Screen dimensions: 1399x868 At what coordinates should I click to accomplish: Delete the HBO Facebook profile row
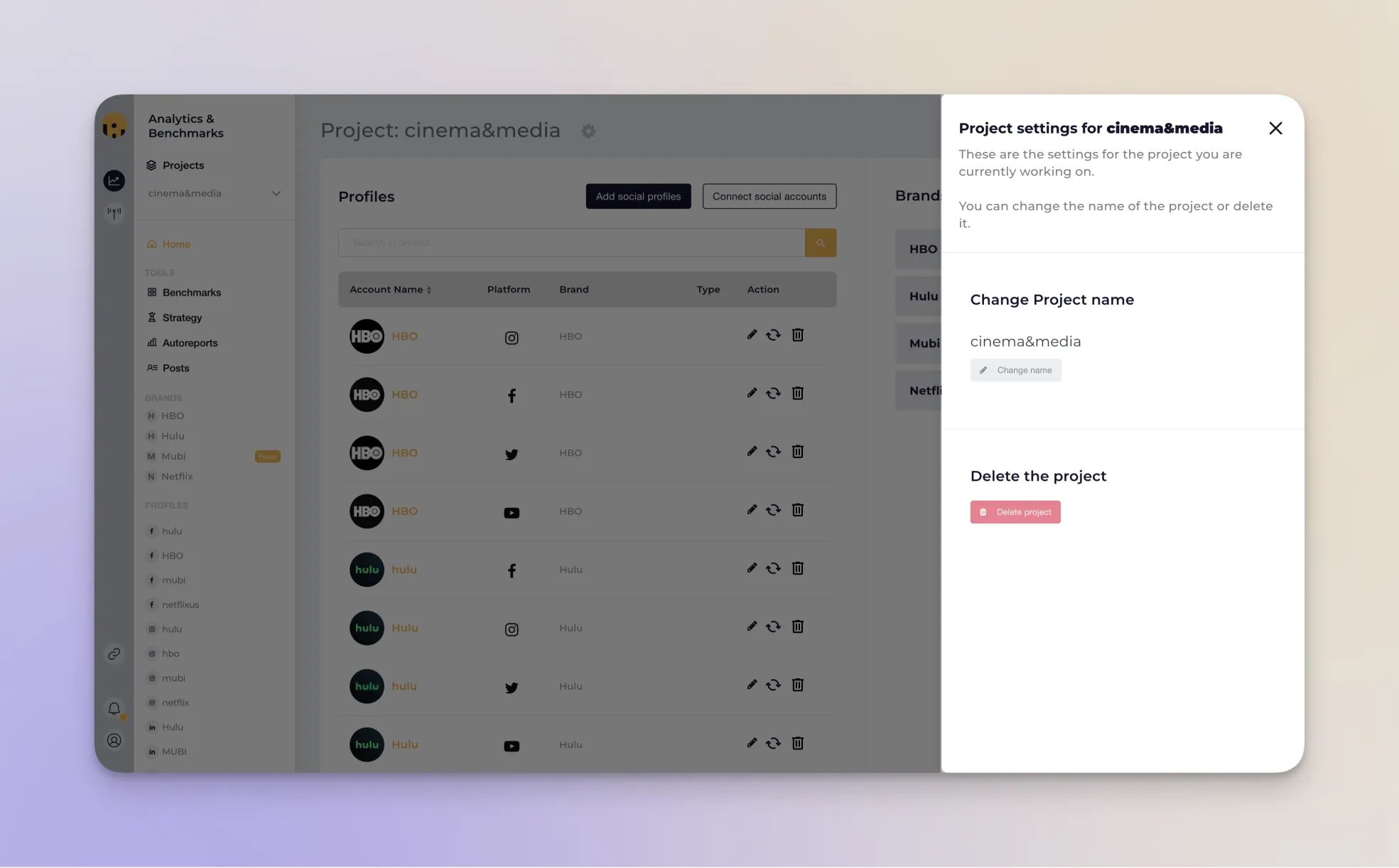click(x=798, y=393)
